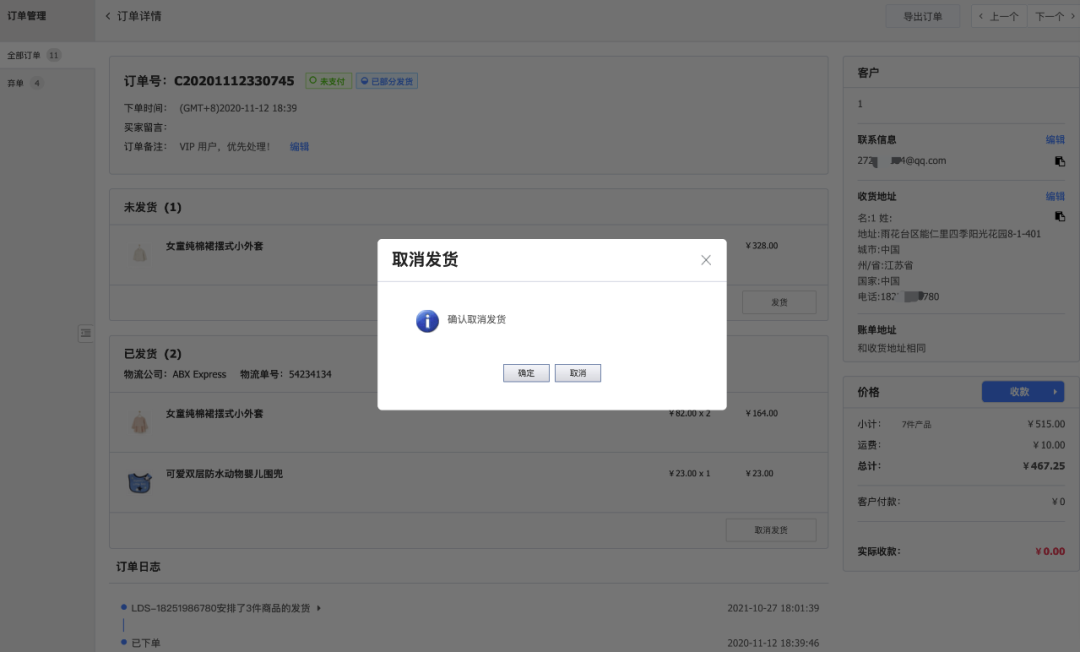Click the 未支付 payment status badge
The width and height of the screenshot is (1080, 652).
click(328, 79)
